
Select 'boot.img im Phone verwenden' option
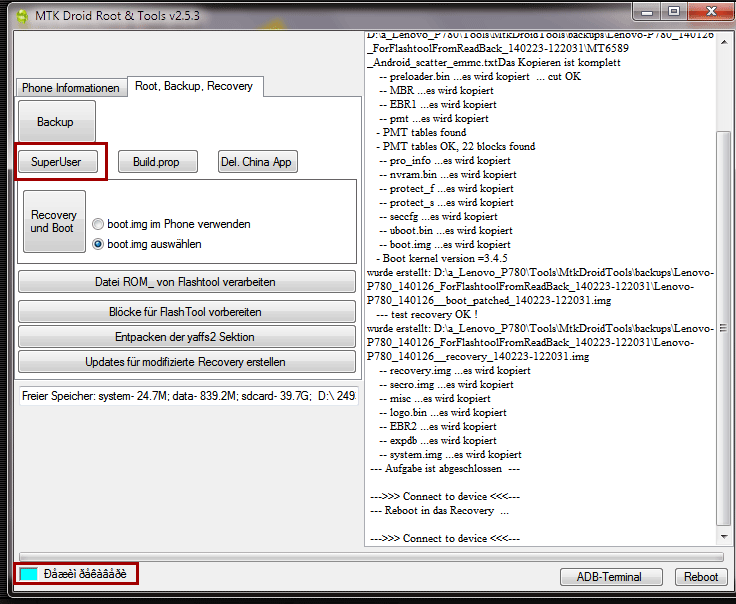98,225
